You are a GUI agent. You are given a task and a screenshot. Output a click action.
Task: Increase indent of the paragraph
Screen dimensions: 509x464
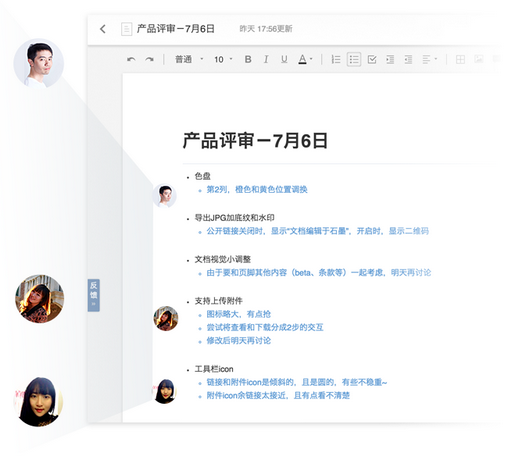coord(390,59)
